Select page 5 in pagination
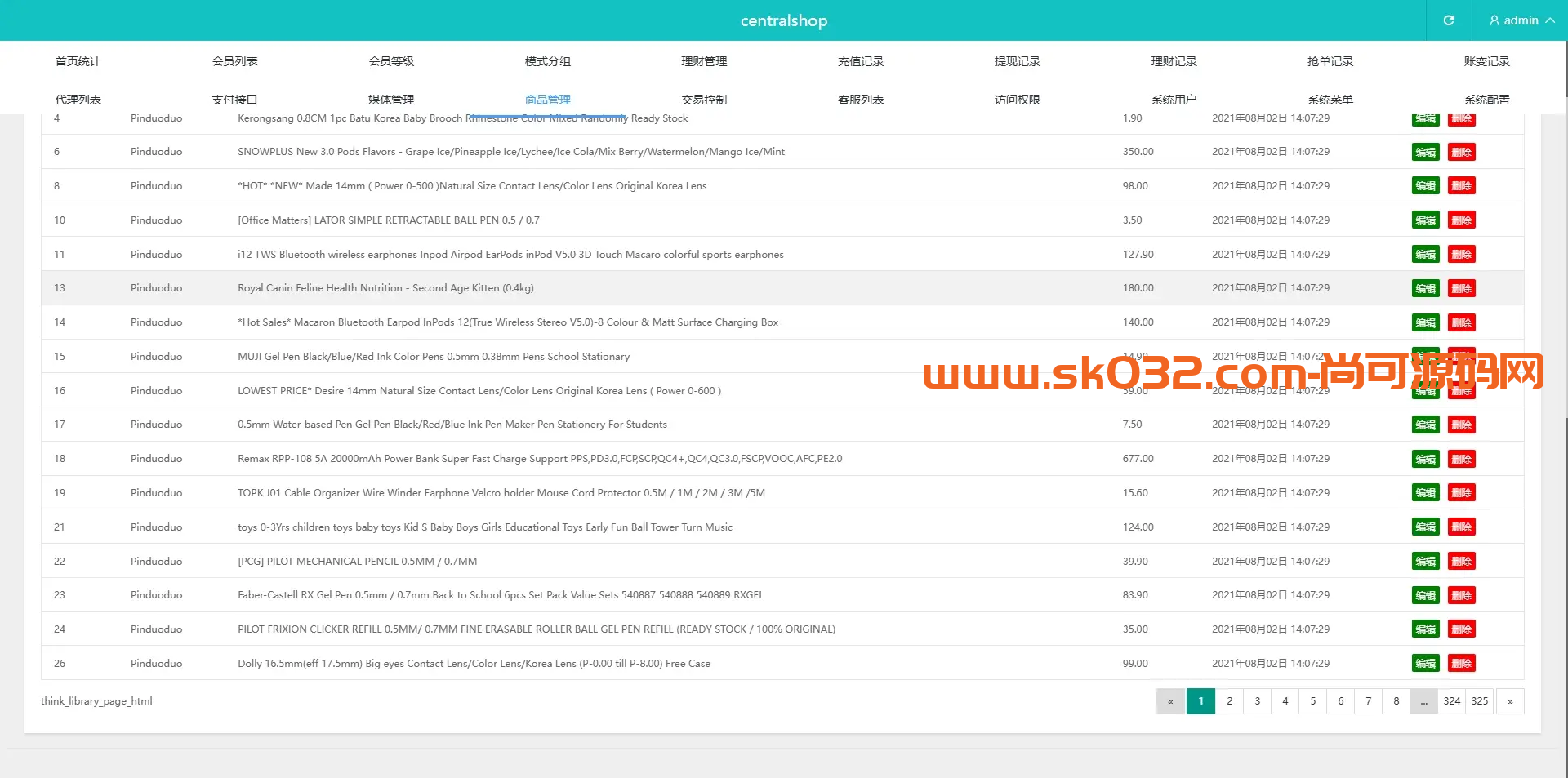 tap(1313, 701)
